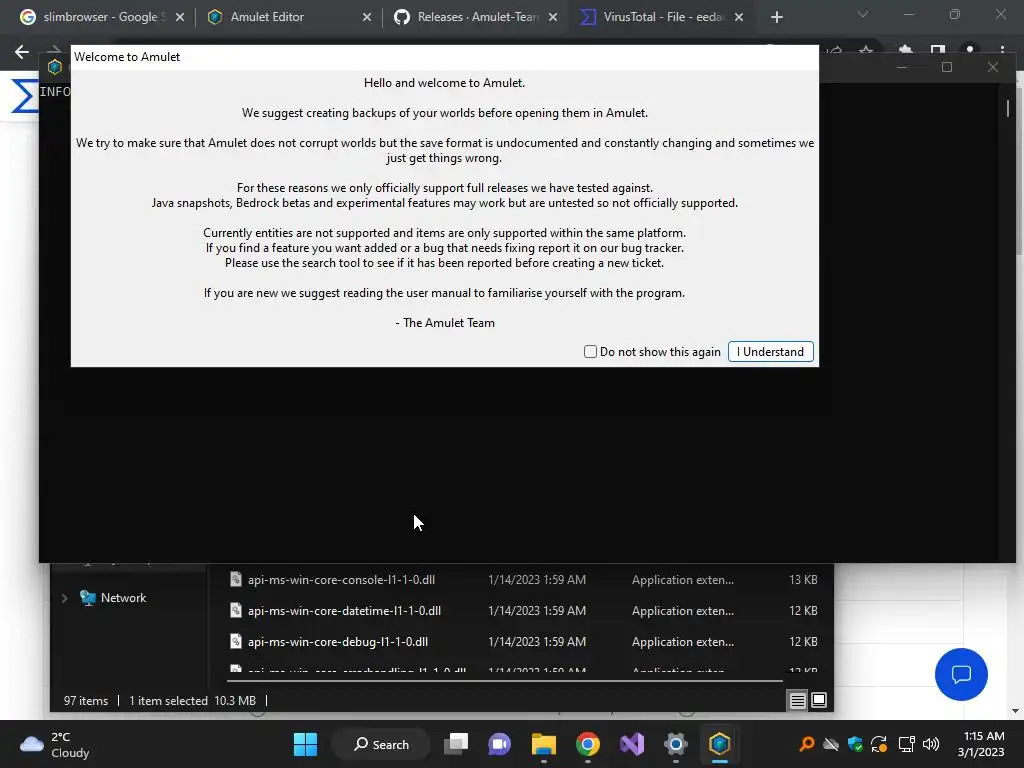The height and width of the screenshot is (768, 1024).
Task: Open the clock showing 1:15 AM
Action: pos(981,744)
